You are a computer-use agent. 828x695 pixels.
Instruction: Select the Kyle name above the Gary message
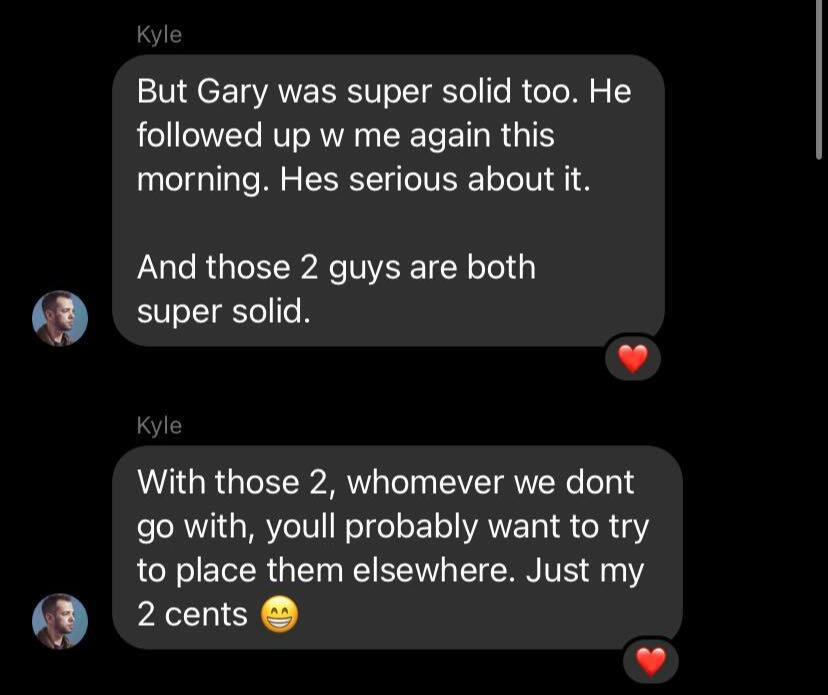pos(159,35)
